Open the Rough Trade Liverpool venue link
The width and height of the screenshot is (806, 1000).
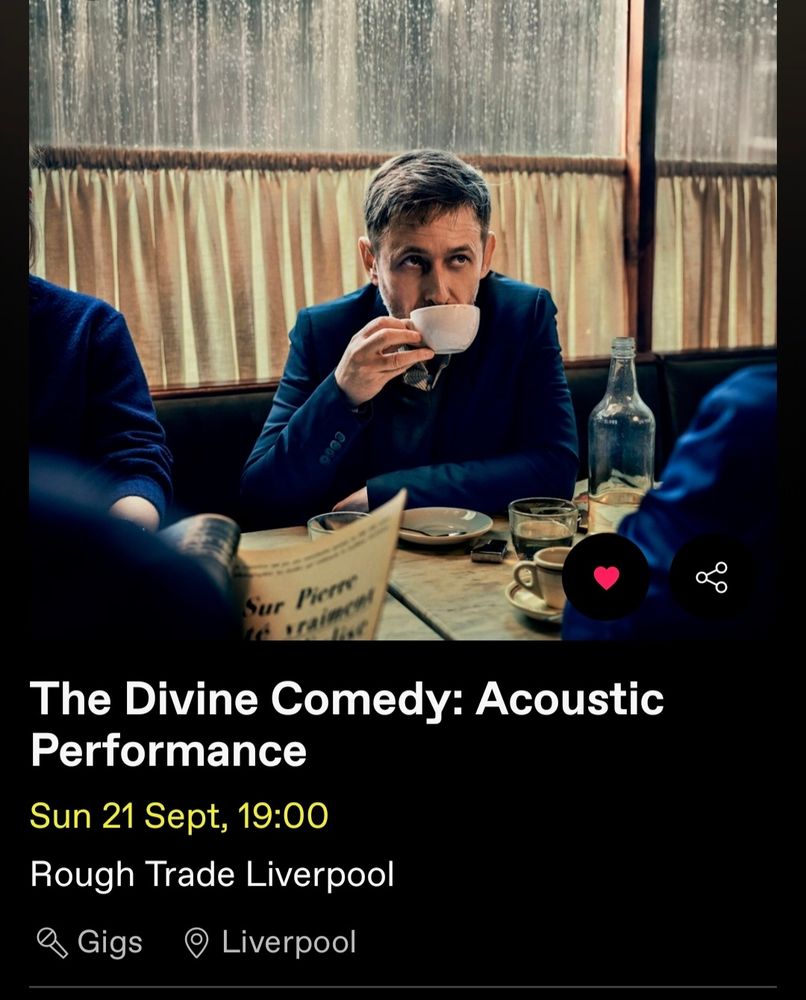tap(212, 874)
